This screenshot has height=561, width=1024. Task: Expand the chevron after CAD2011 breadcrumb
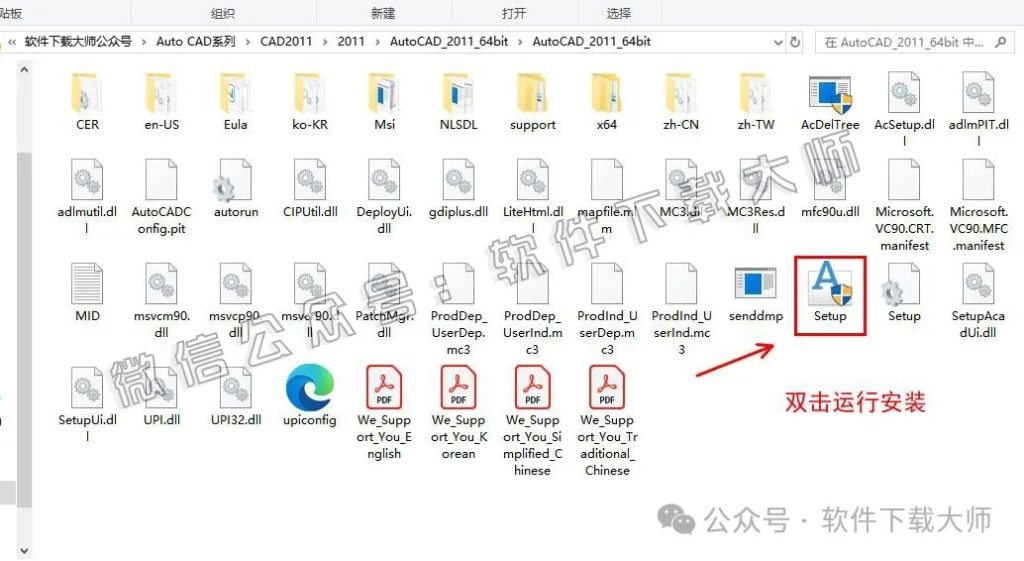click(325, 42)
